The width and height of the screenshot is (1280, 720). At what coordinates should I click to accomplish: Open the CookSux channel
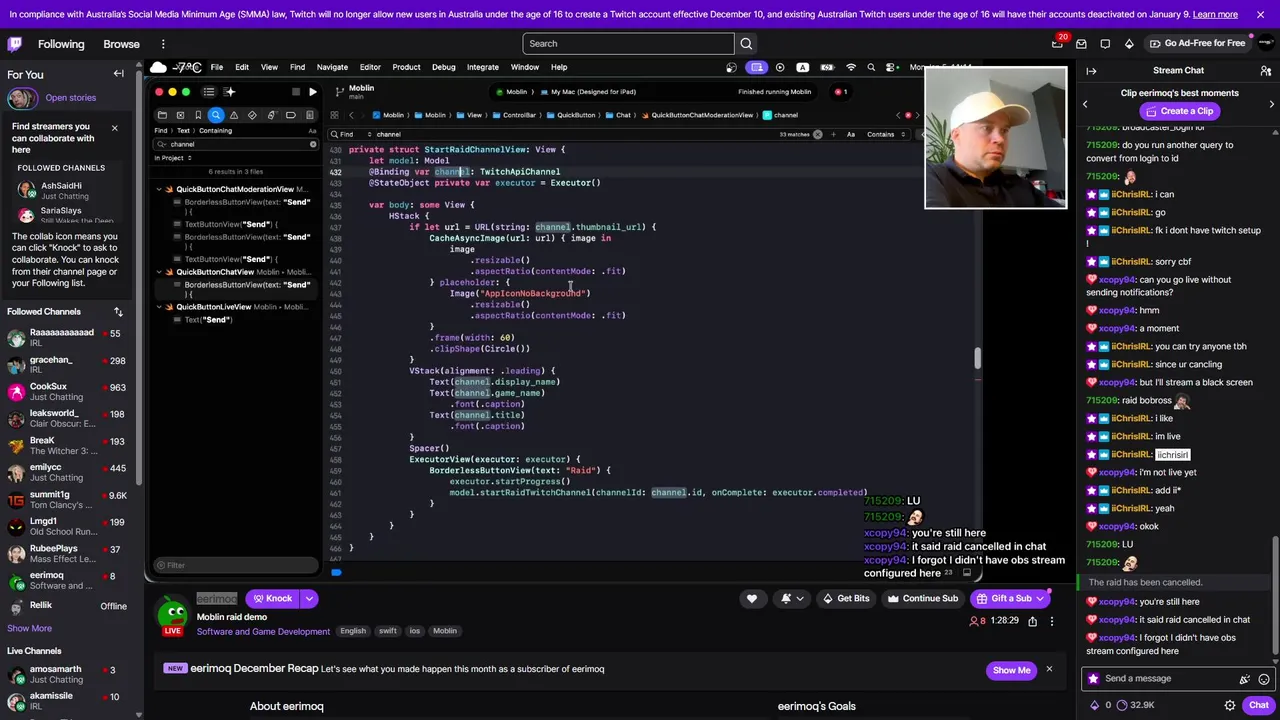pos(69,392)
